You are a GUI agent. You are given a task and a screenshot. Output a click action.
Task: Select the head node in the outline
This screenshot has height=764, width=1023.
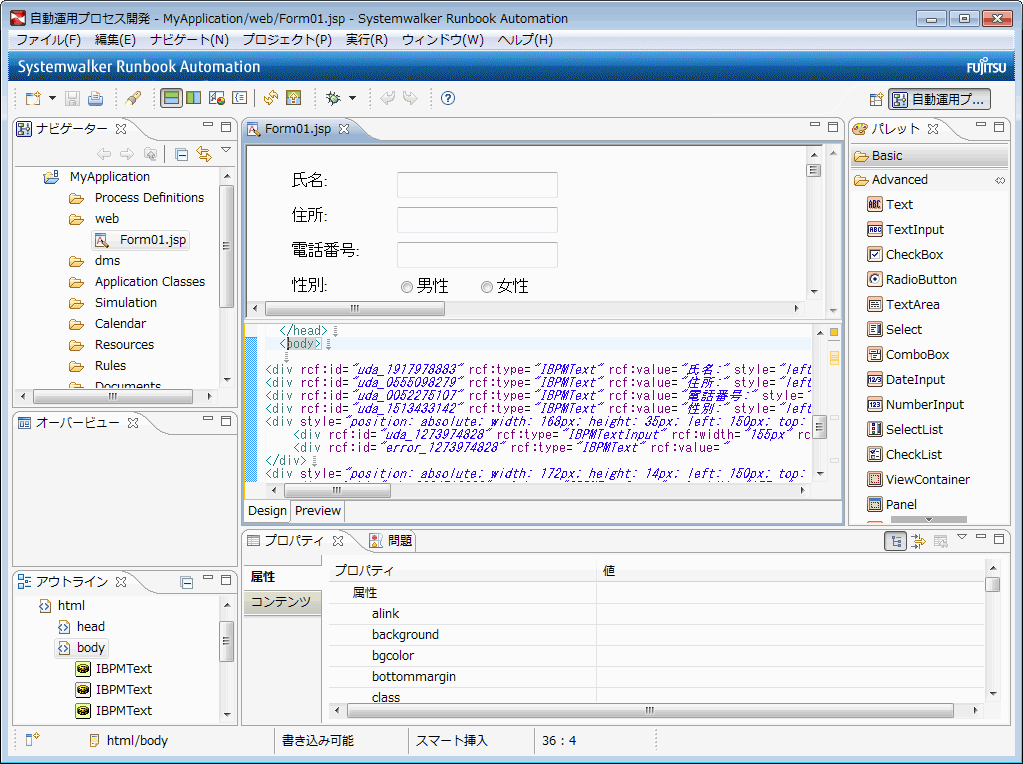(x=82, y=627)
